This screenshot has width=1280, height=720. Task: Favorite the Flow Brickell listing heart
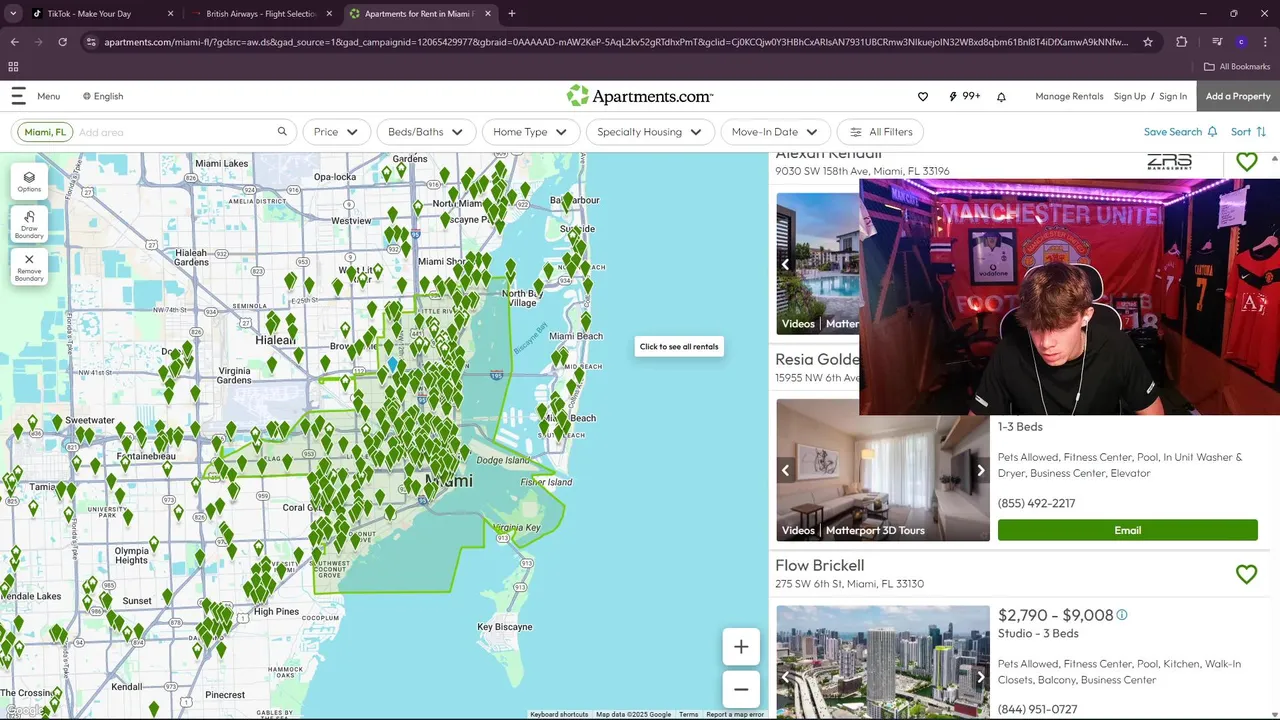point(1246,574)
